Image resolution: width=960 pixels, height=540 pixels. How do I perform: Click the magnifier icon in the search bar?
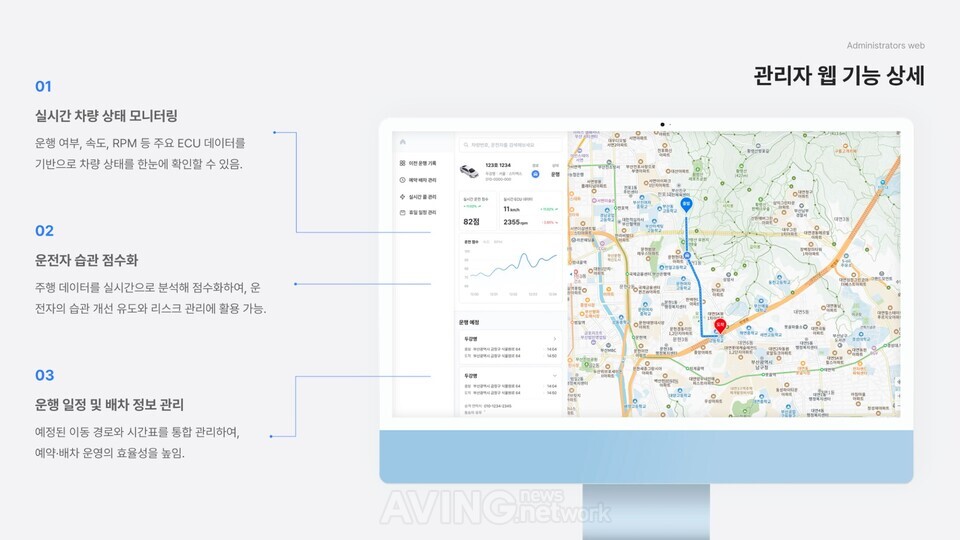(x=466, y=145)
